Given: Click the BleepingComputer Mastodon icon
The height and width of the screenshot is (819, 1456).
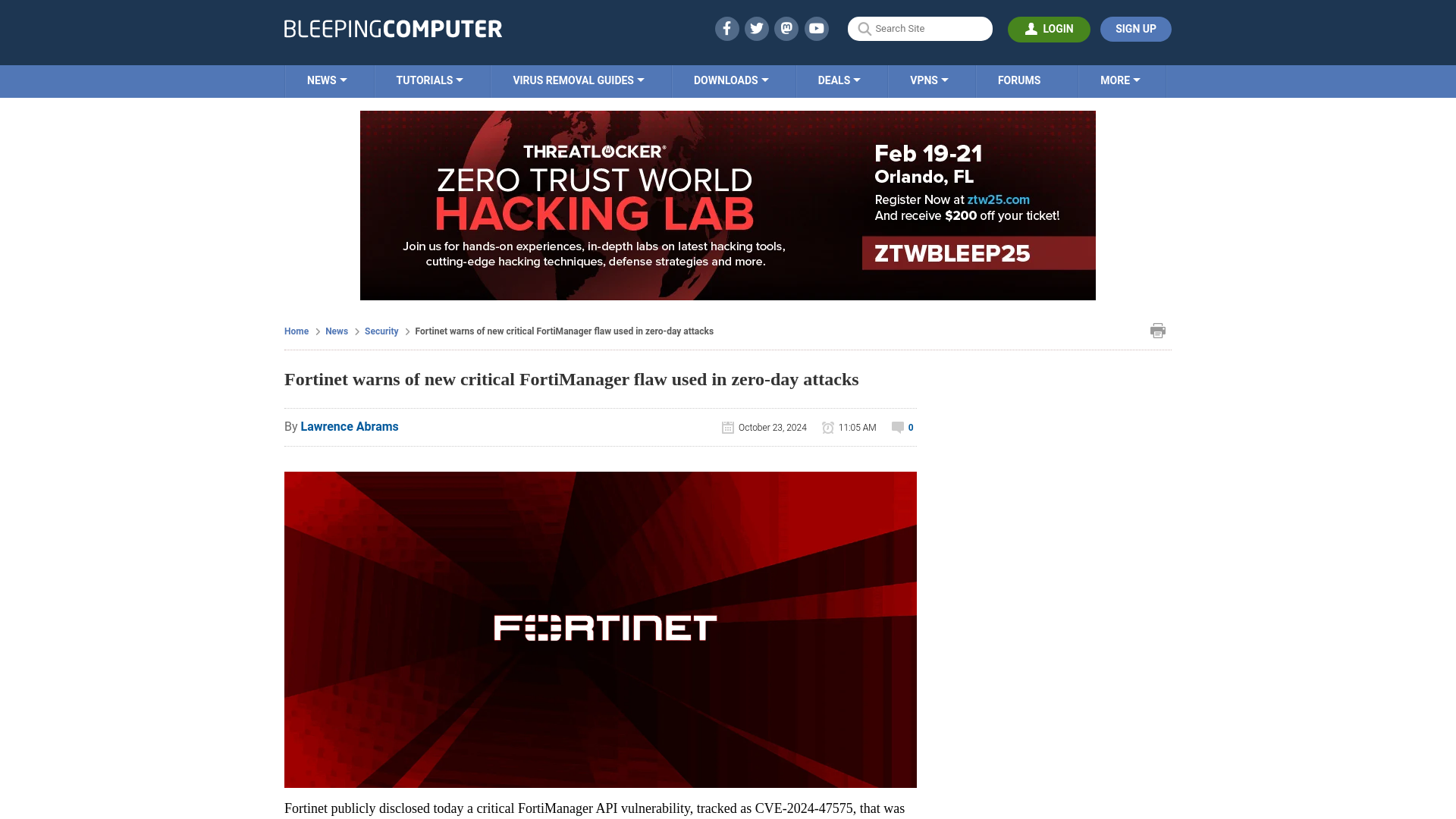Looking at the screenshot, I should pyautogui.click(x=787, y=28).
